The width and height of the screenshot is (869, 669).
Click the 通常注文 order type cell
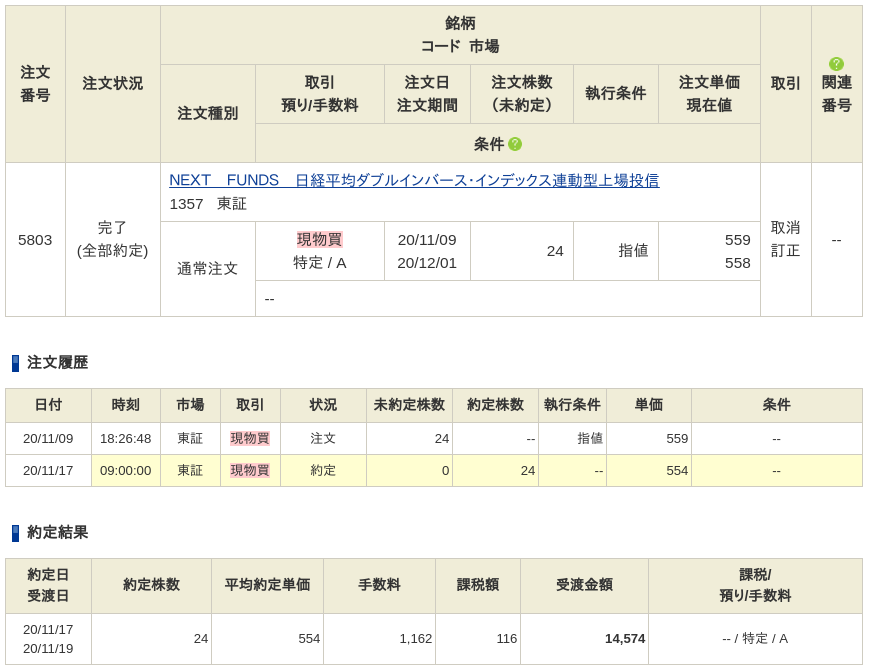click(x=207, y=269)
